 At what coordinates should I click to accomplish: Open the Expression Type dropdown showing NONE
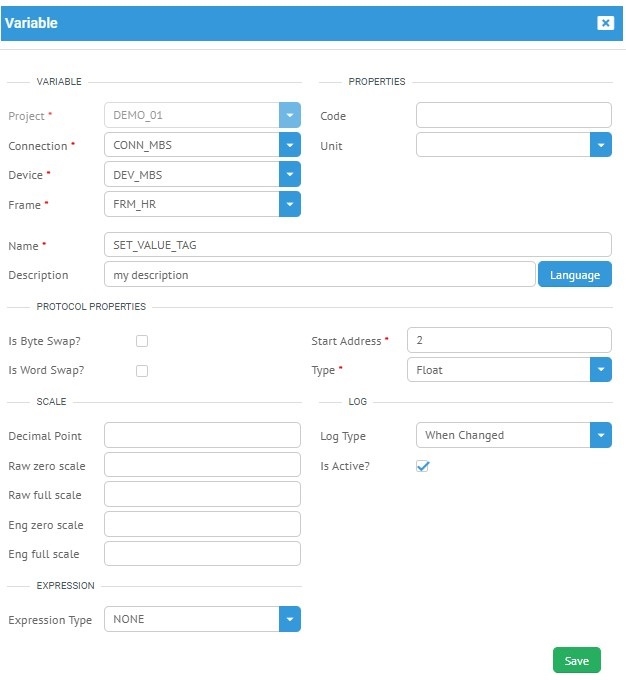[x=290, y=620]
